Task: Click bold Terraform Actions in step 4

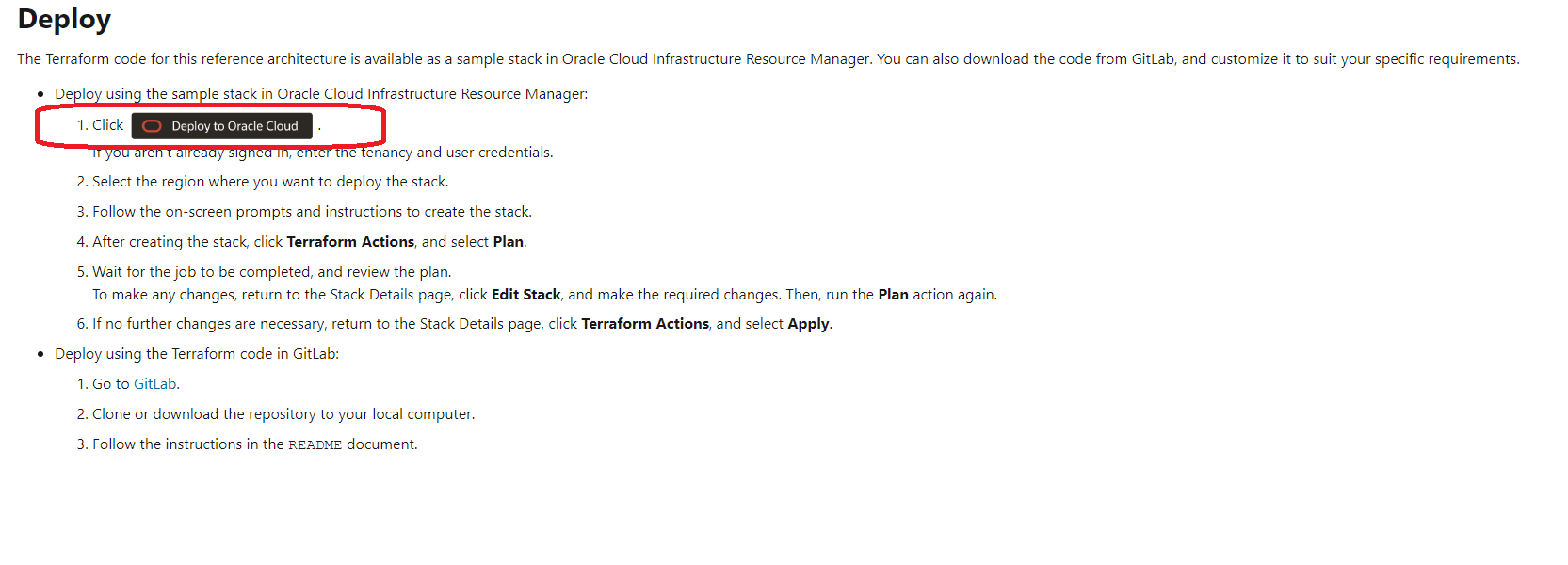Action: (x=350, y=242)
